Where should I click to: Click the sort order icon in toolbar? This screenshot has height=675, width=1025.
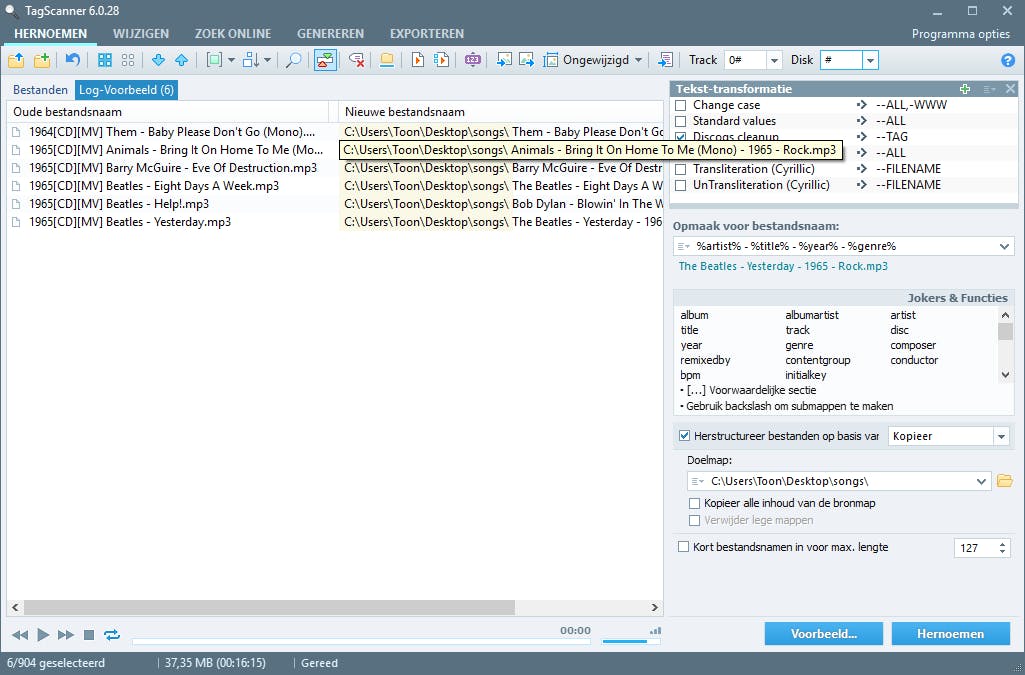[251, 60]
